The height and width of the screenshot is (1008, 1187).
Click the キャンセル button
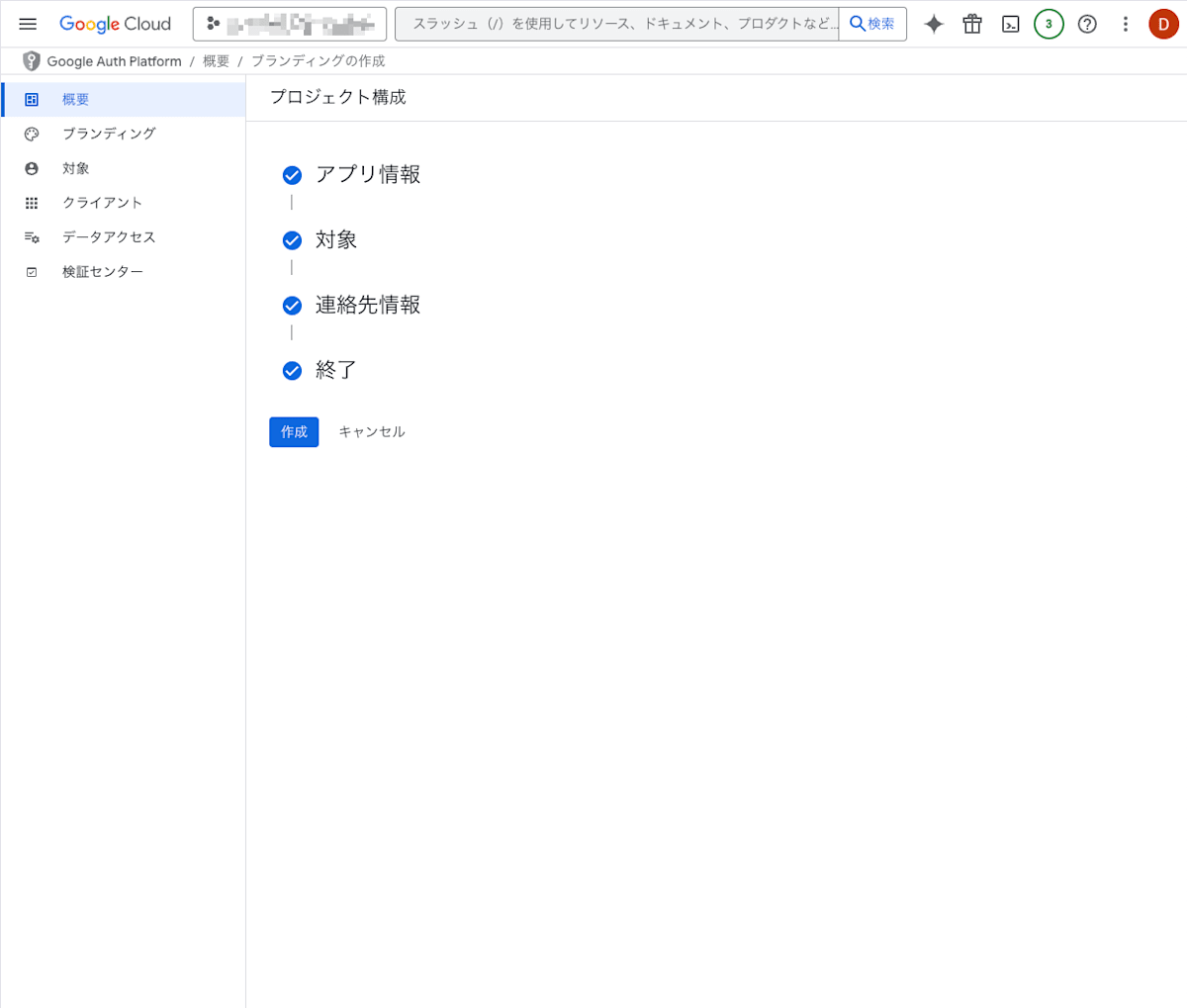[372, 432]
